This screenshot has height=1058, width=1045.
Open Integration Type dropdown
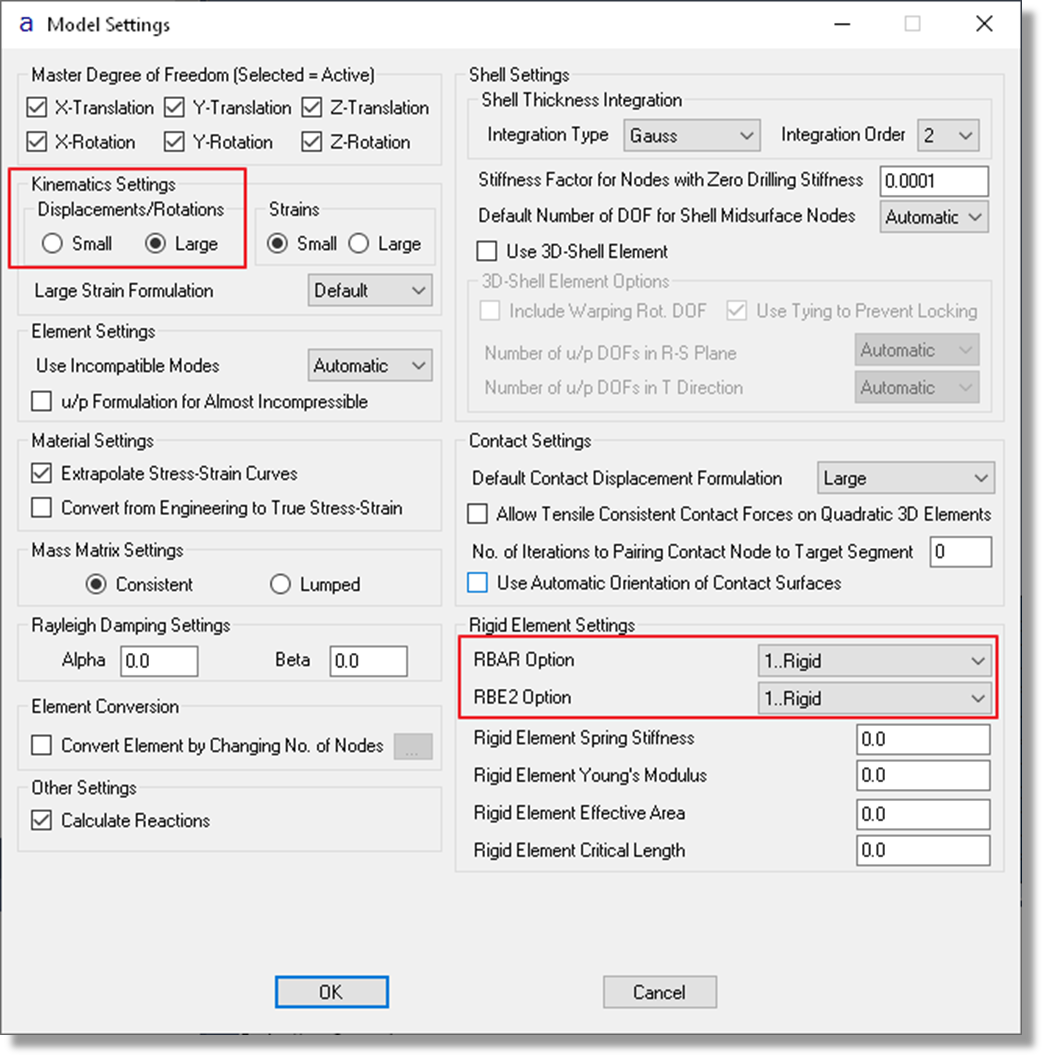(691, 136)
